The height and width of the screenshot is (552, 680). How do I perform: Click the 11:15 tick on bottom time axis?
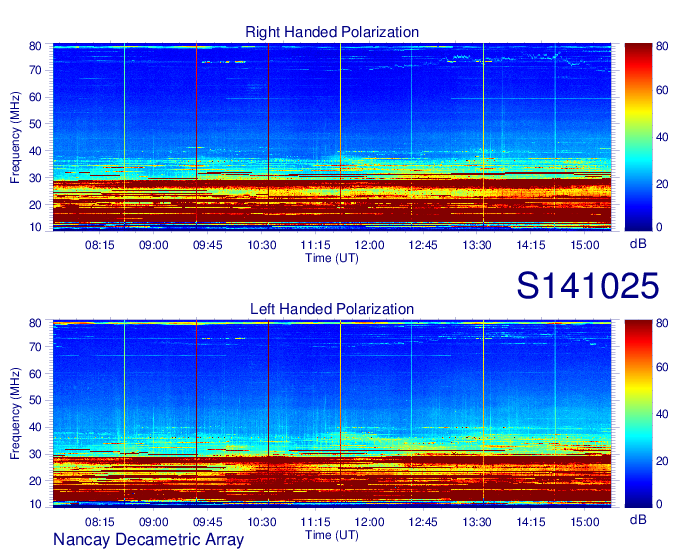(x=315, y=522)
